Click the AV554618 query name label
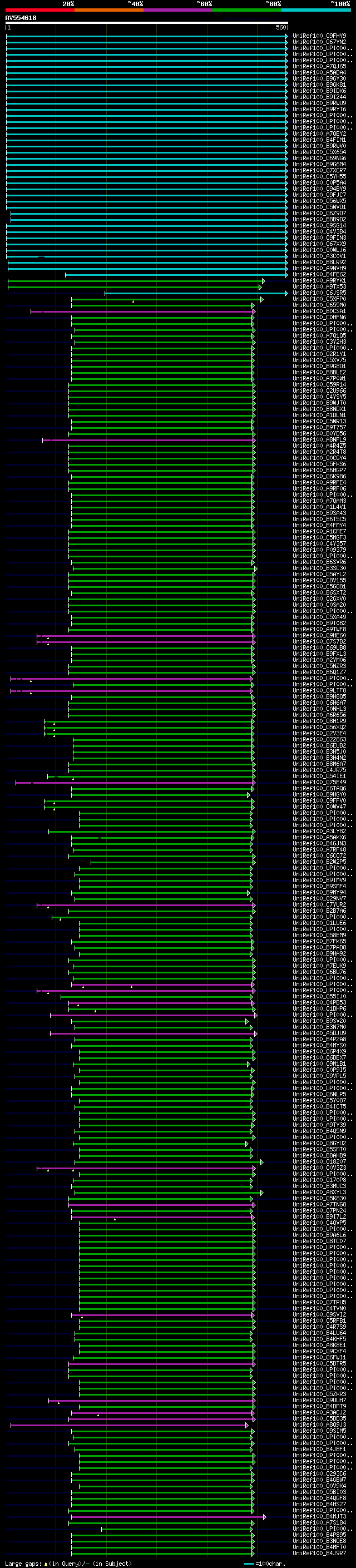 pos(21,18)
